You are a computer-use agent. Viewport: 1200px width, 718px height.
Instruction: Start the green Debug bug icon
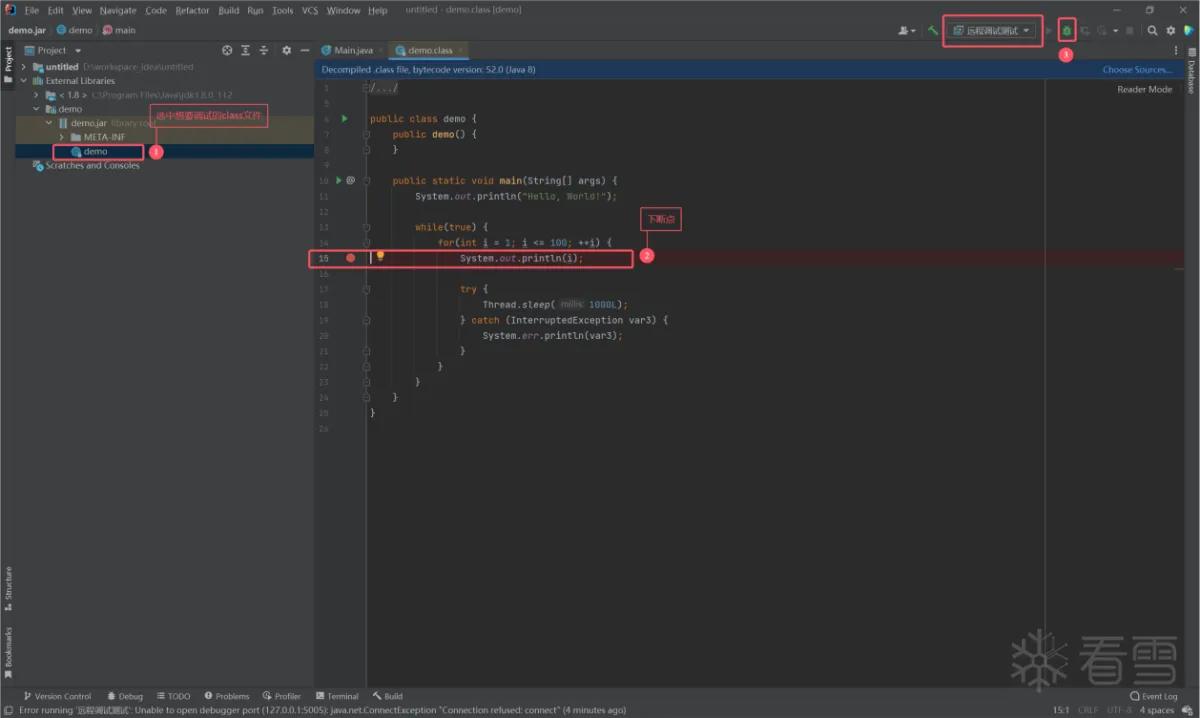click(x=1066, y=31)
